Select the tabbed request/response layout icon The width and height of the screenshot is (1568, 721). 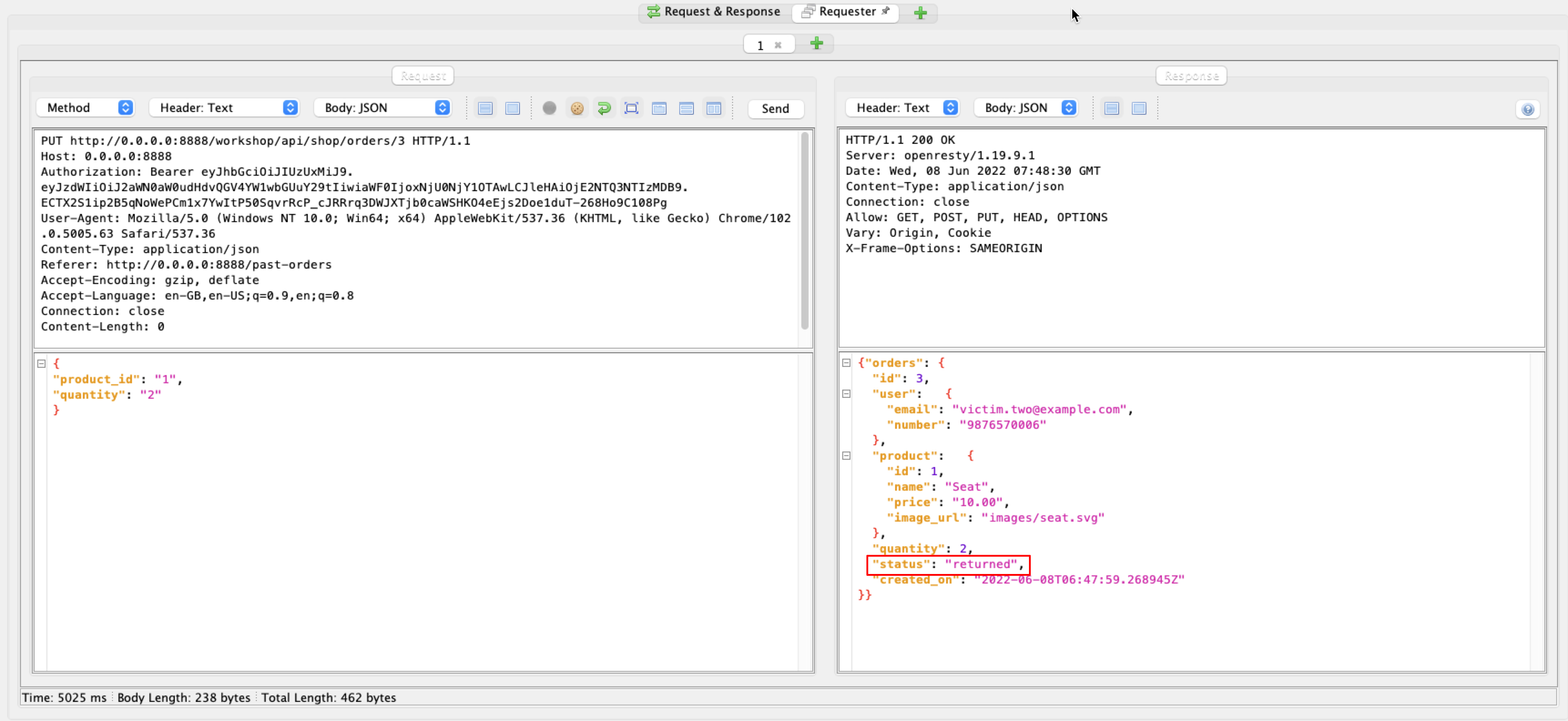tap(659, 108)
